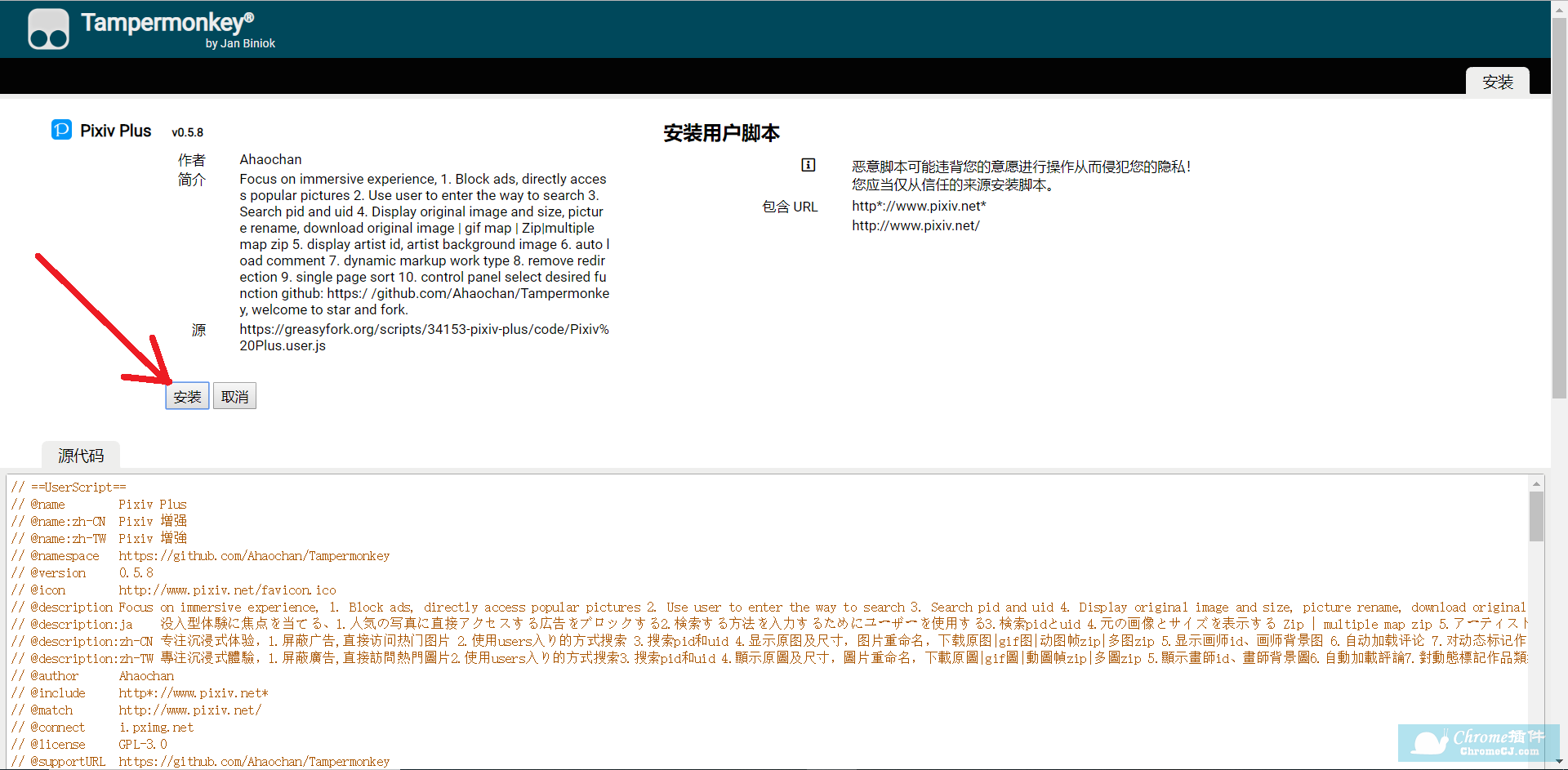The width and height of the screenshot is (1568, 770).
Task: Click the 源 label
Action: coord(198,330)
